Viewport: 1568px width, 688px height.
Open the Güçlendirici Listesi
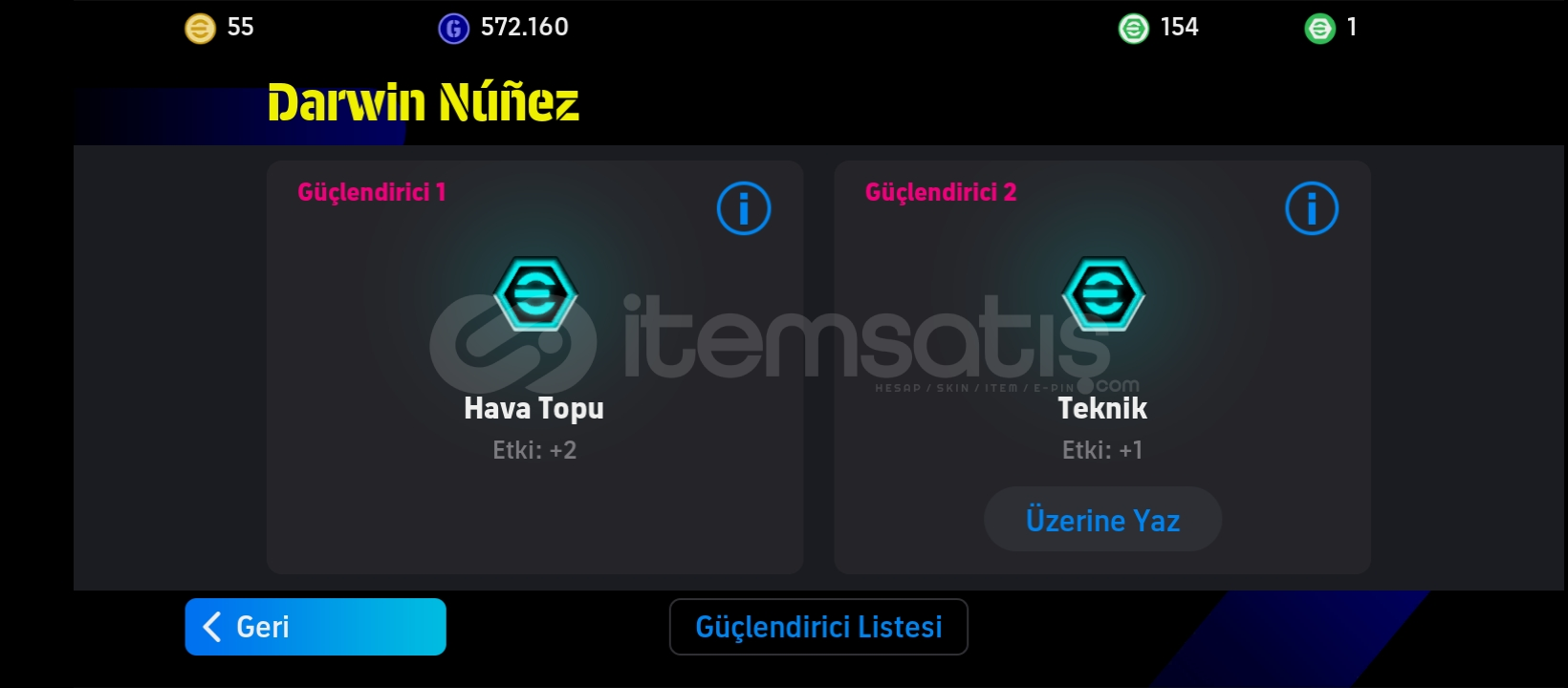(x=818, y=627)
